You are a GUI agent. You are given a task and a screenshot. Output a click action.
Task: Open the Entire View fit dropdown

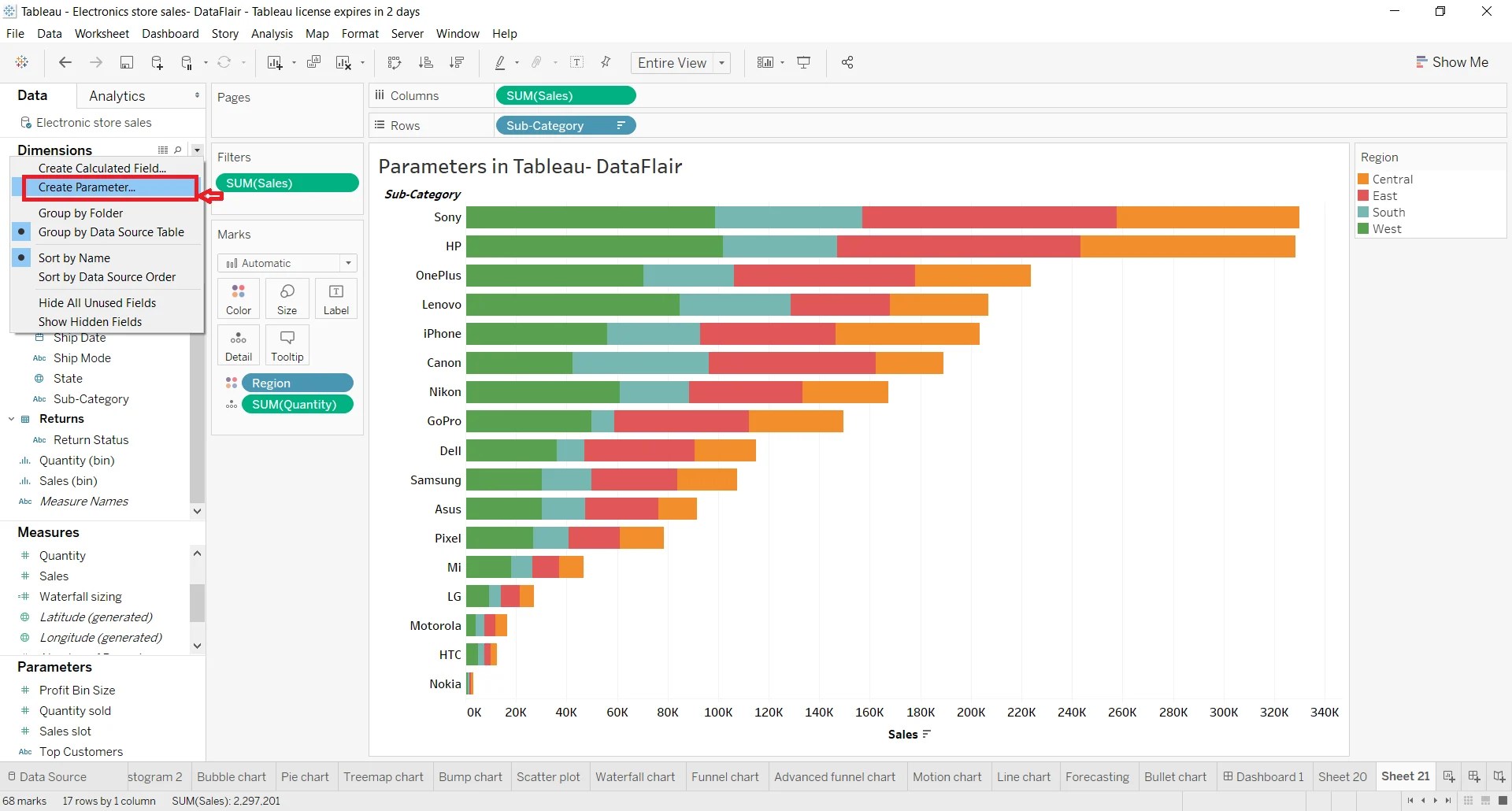point(722,63)
